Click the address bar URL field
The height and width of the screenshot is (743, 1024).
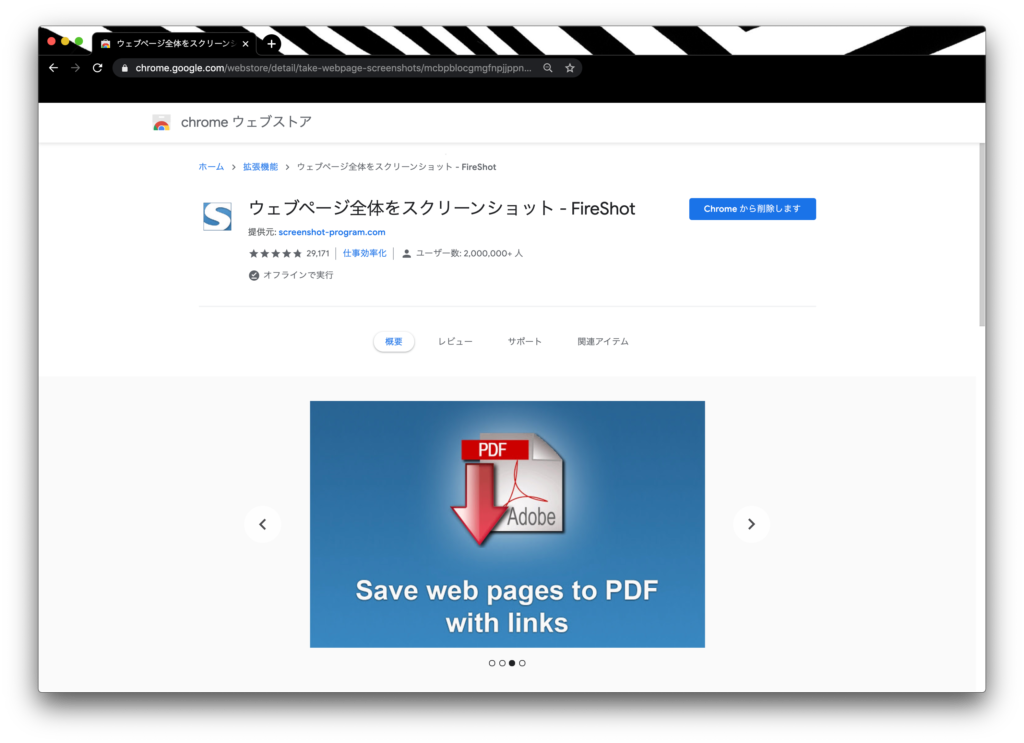(333, 68)
